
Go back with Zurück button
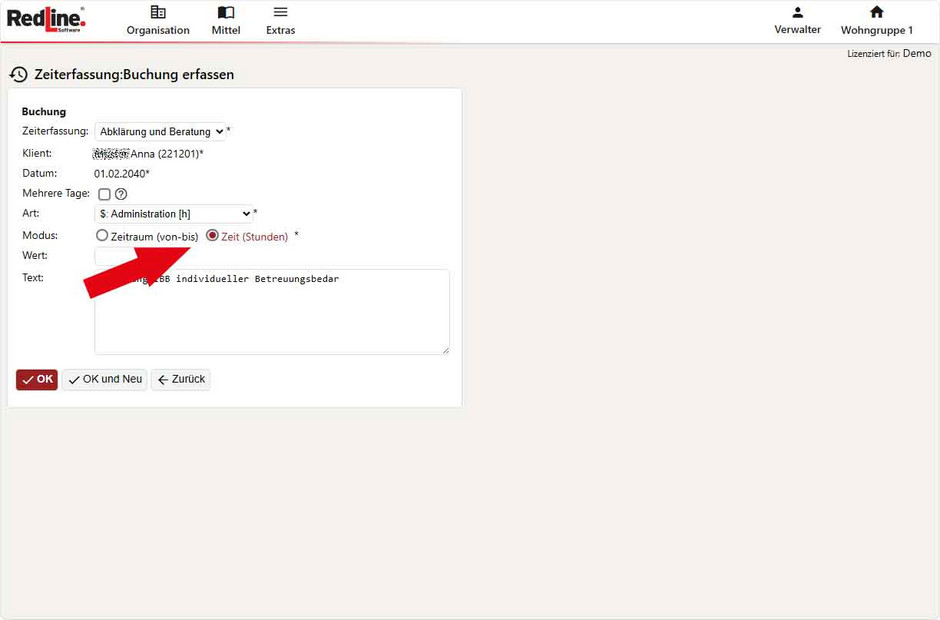[x=181, y=380]
